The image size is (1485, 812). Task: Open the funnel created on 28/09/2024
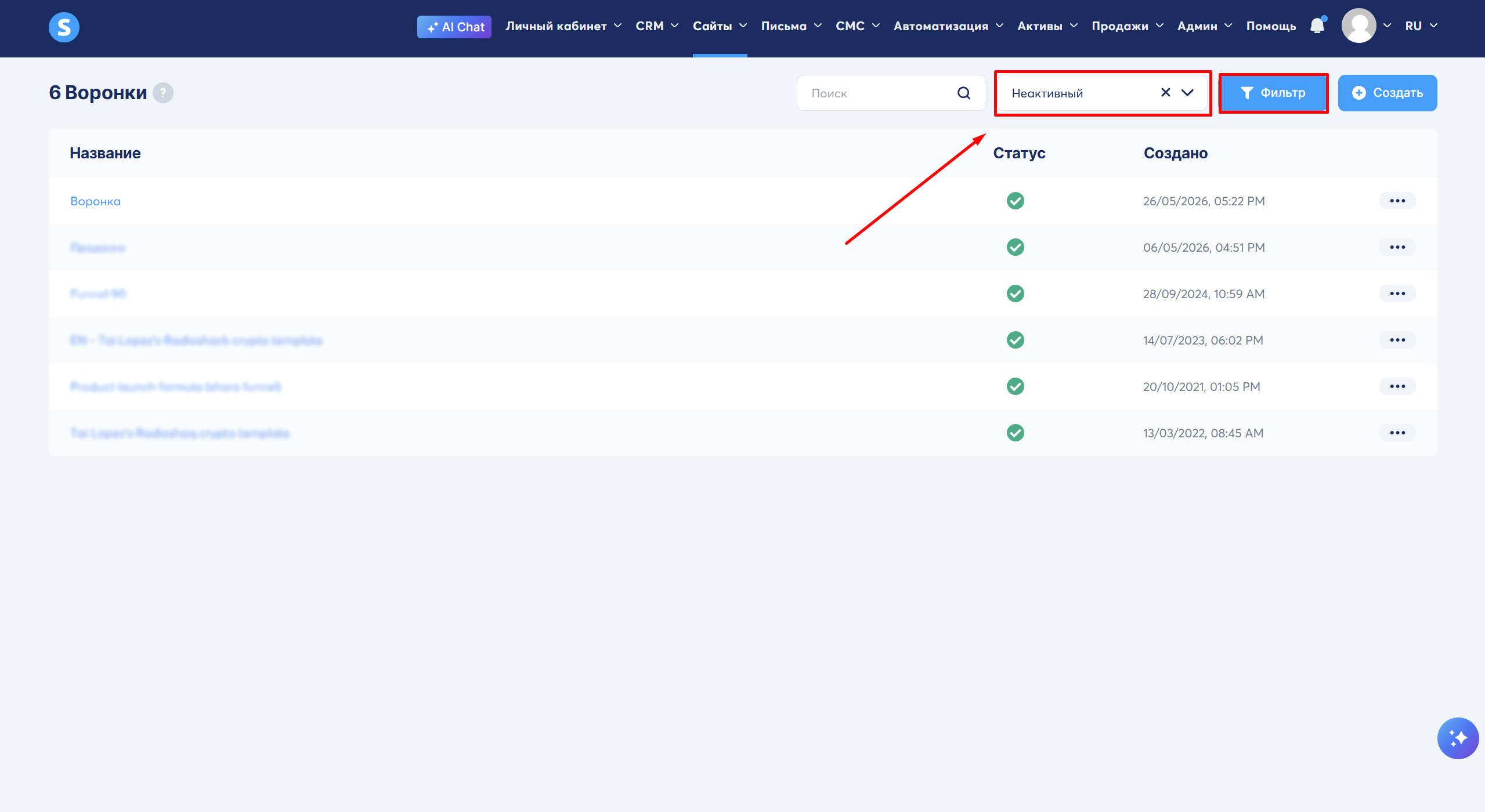(x=98, y=294)
